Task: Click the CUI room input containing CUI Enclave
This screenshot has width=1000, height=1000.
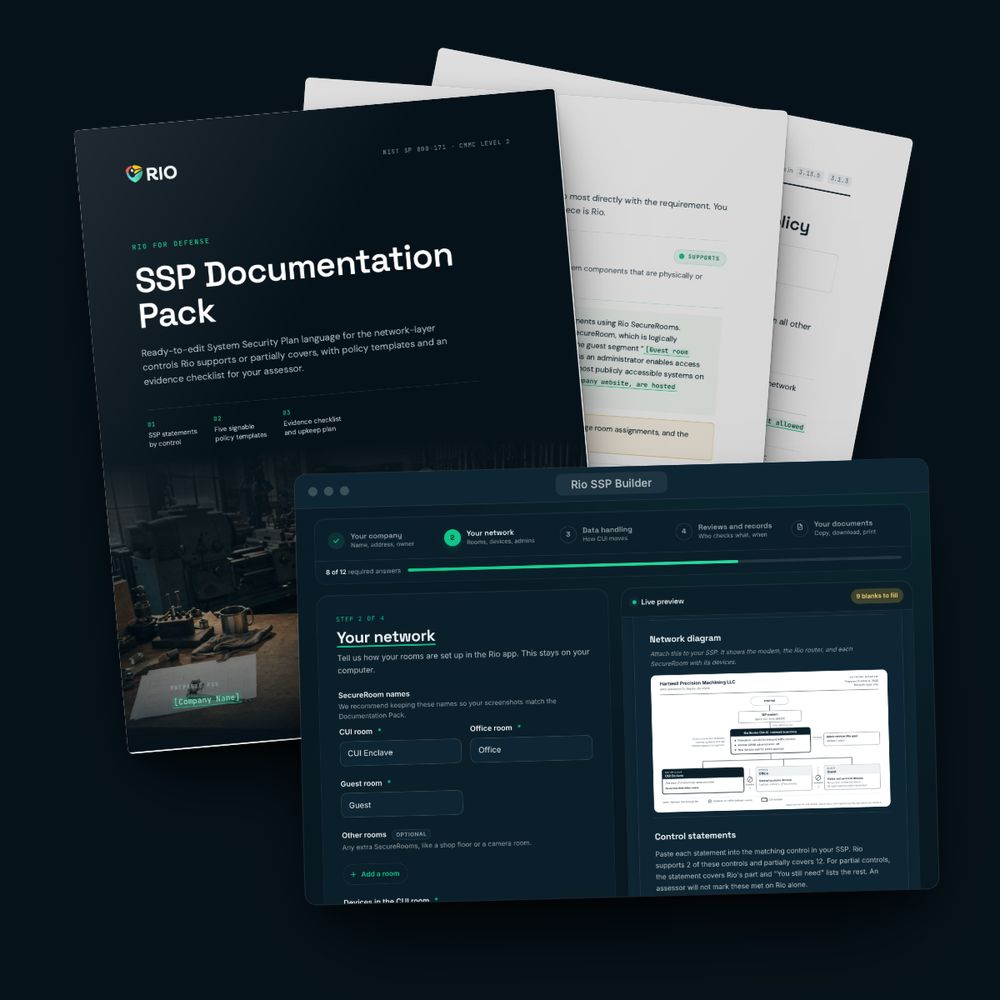Action: (401, 753)
